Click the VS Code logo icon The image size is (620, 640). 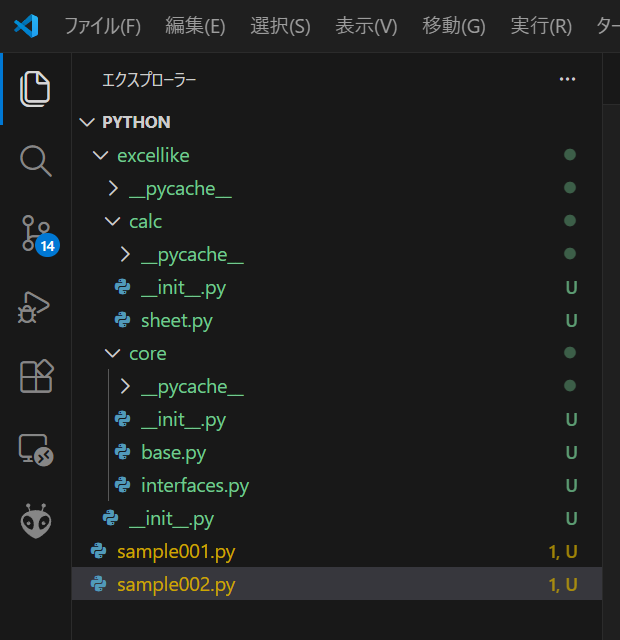(x=26, y=26)
